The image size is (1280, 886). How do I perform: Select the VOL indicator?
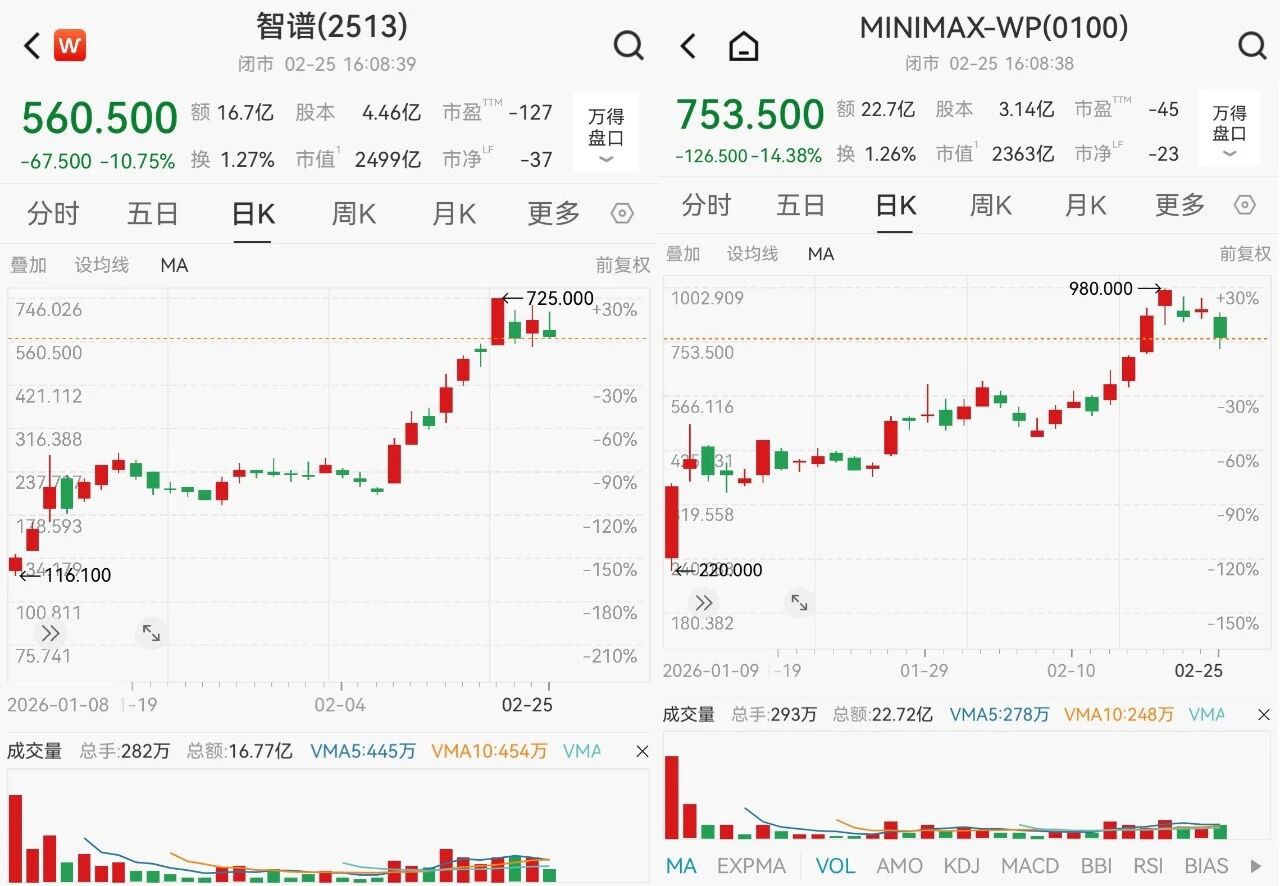835,866
